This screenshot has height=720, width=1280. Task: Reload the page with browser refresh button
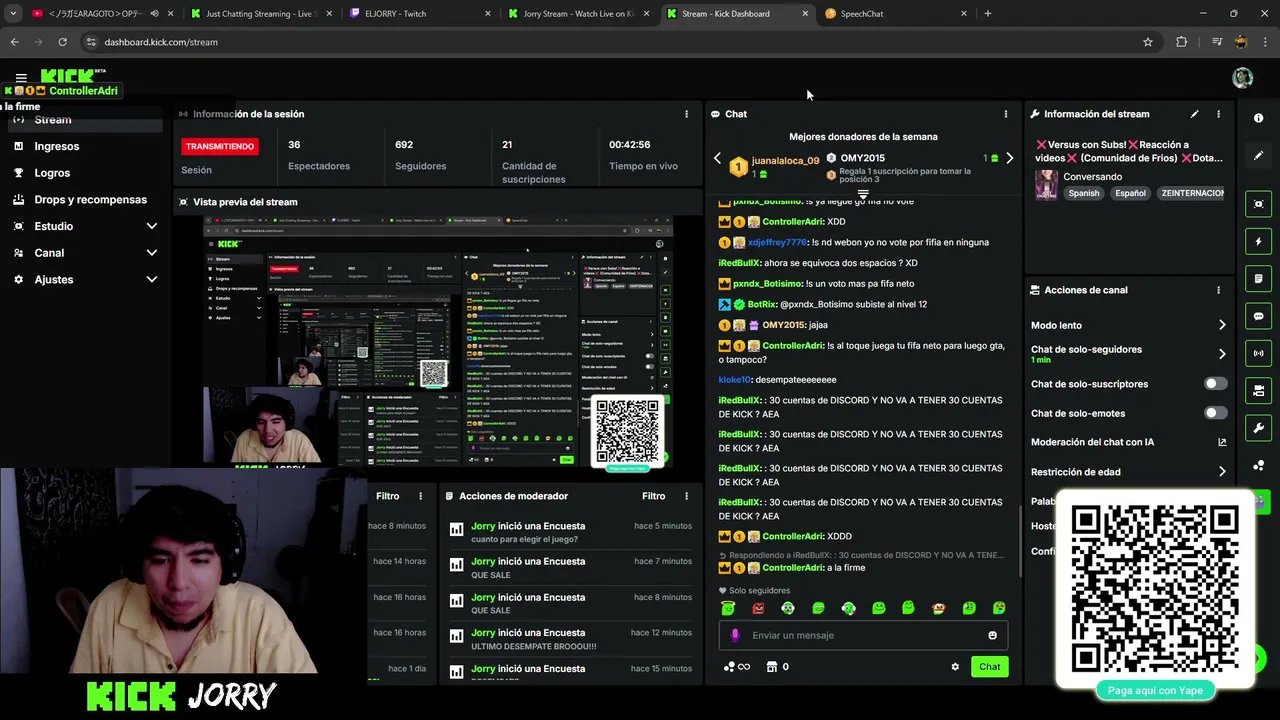click(x=62, y=42)
